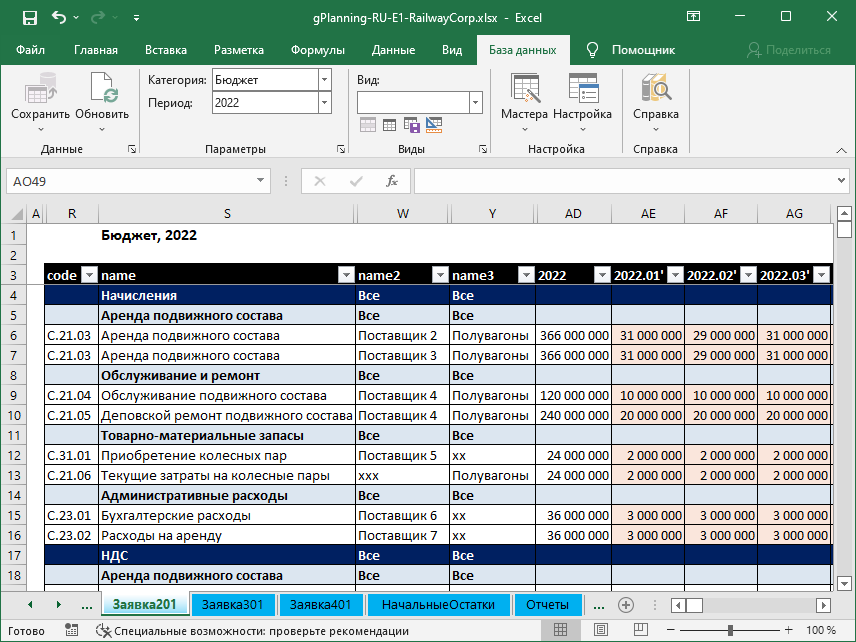Select cell Деповской ремонт подвижного состава
856x642 pixels.
[x=227, y=415]
